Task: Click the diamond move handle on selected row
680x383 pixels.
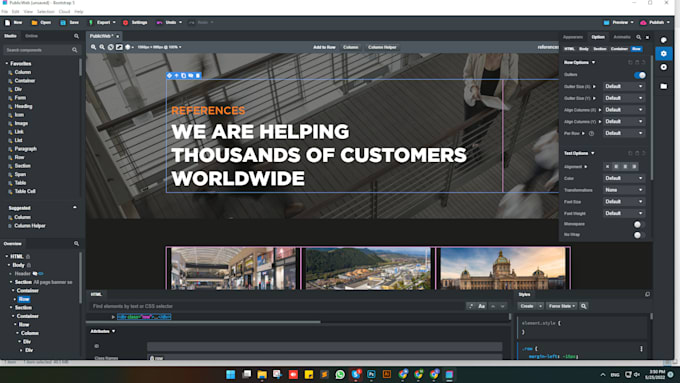Action: [x=170, y=75]
